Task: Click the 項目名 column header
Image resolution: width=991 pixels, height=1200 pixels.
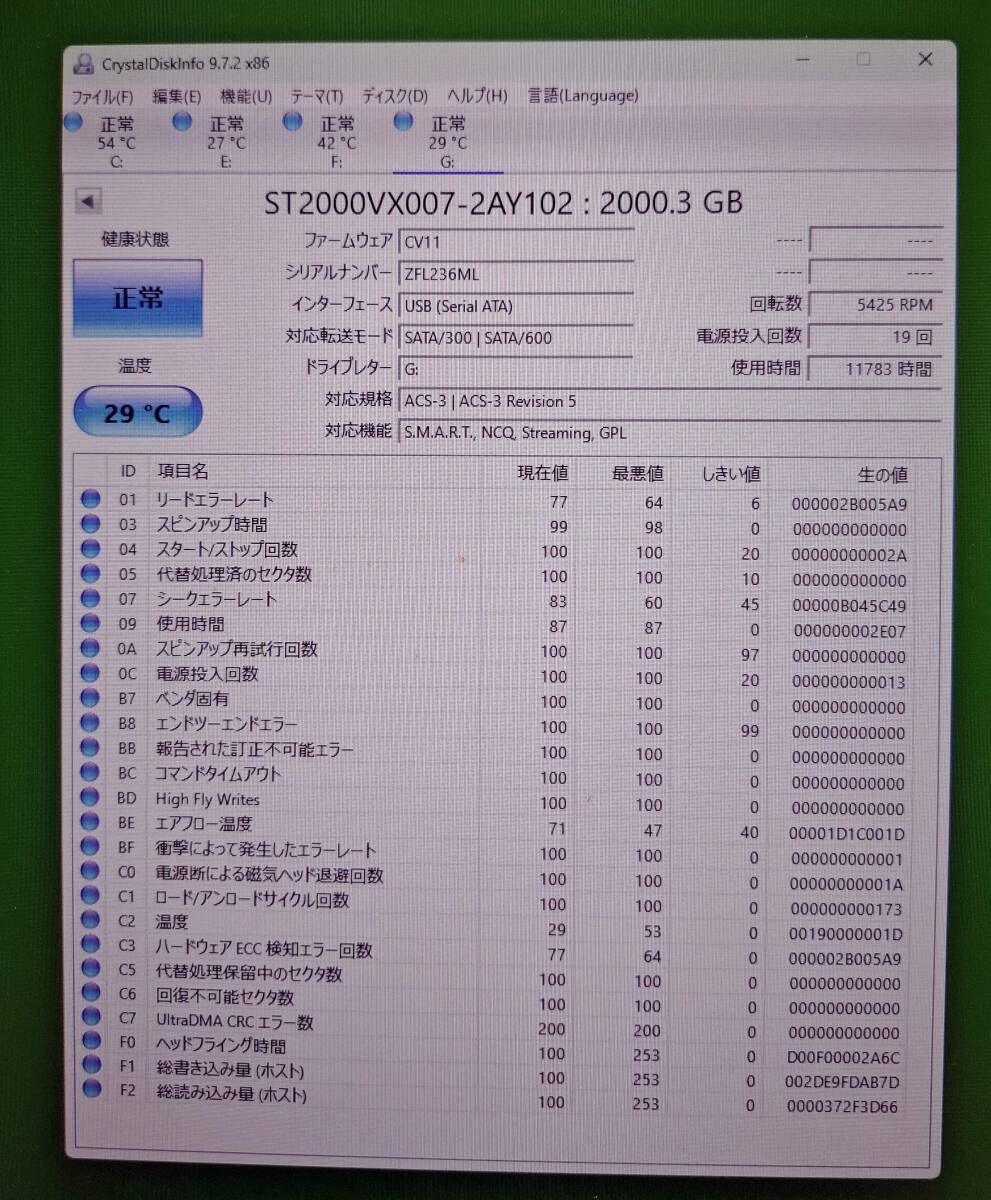Action: pyautogui.click(x=182, y=471)
